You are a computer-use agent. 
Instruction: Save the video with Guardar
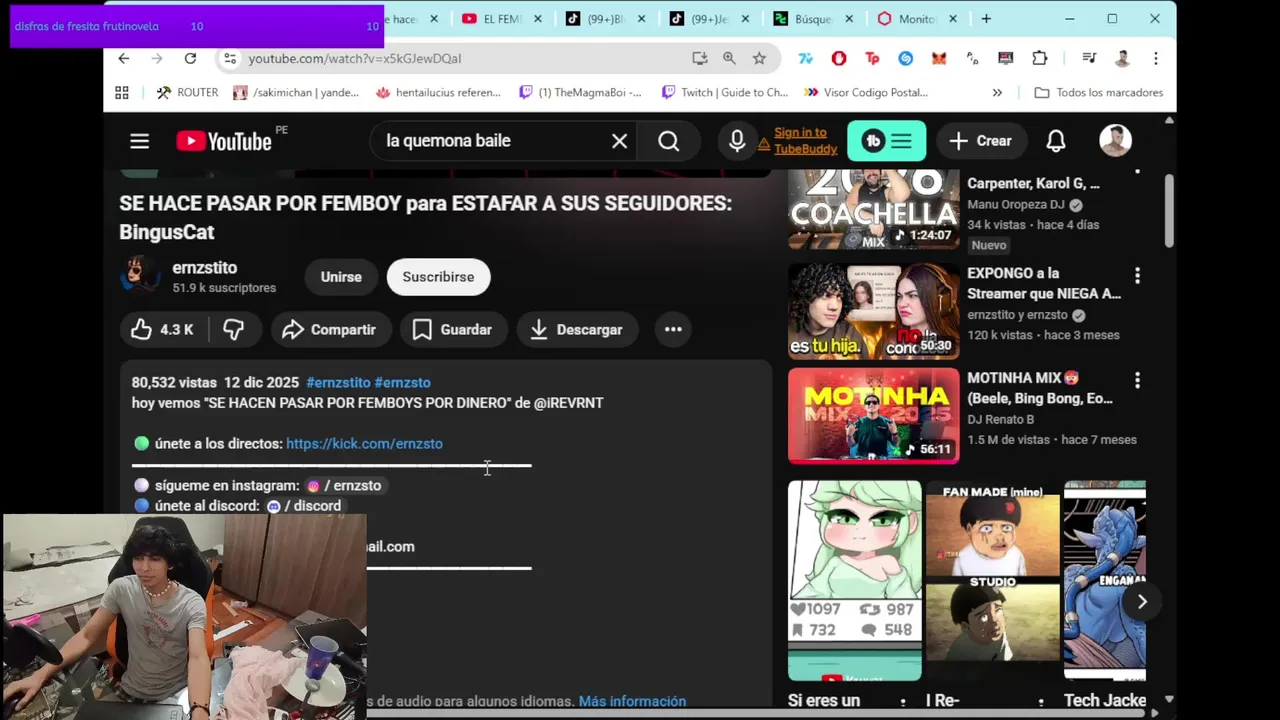point(453,330)
